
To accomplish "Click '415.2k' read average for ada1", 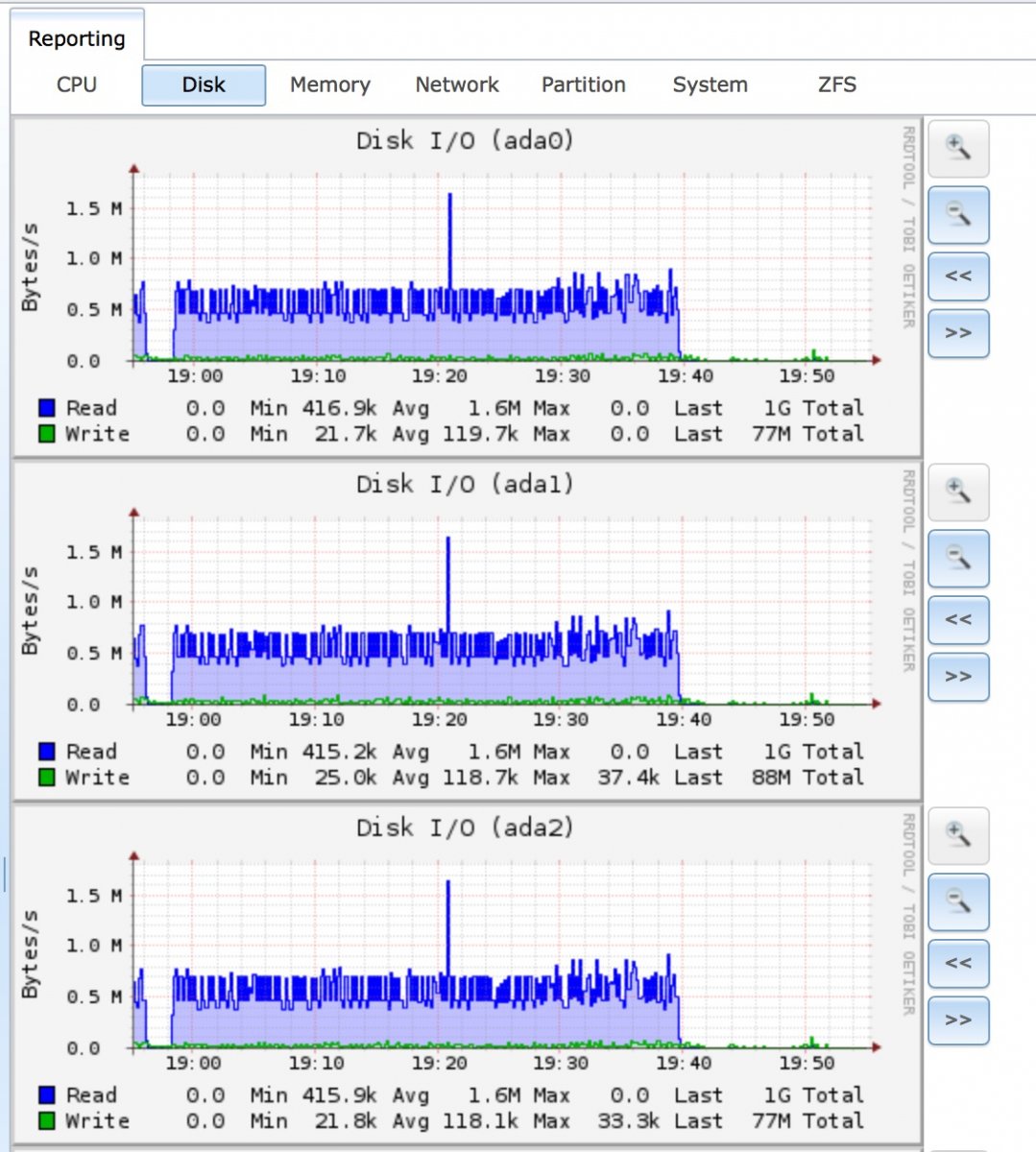I will 339,752.
